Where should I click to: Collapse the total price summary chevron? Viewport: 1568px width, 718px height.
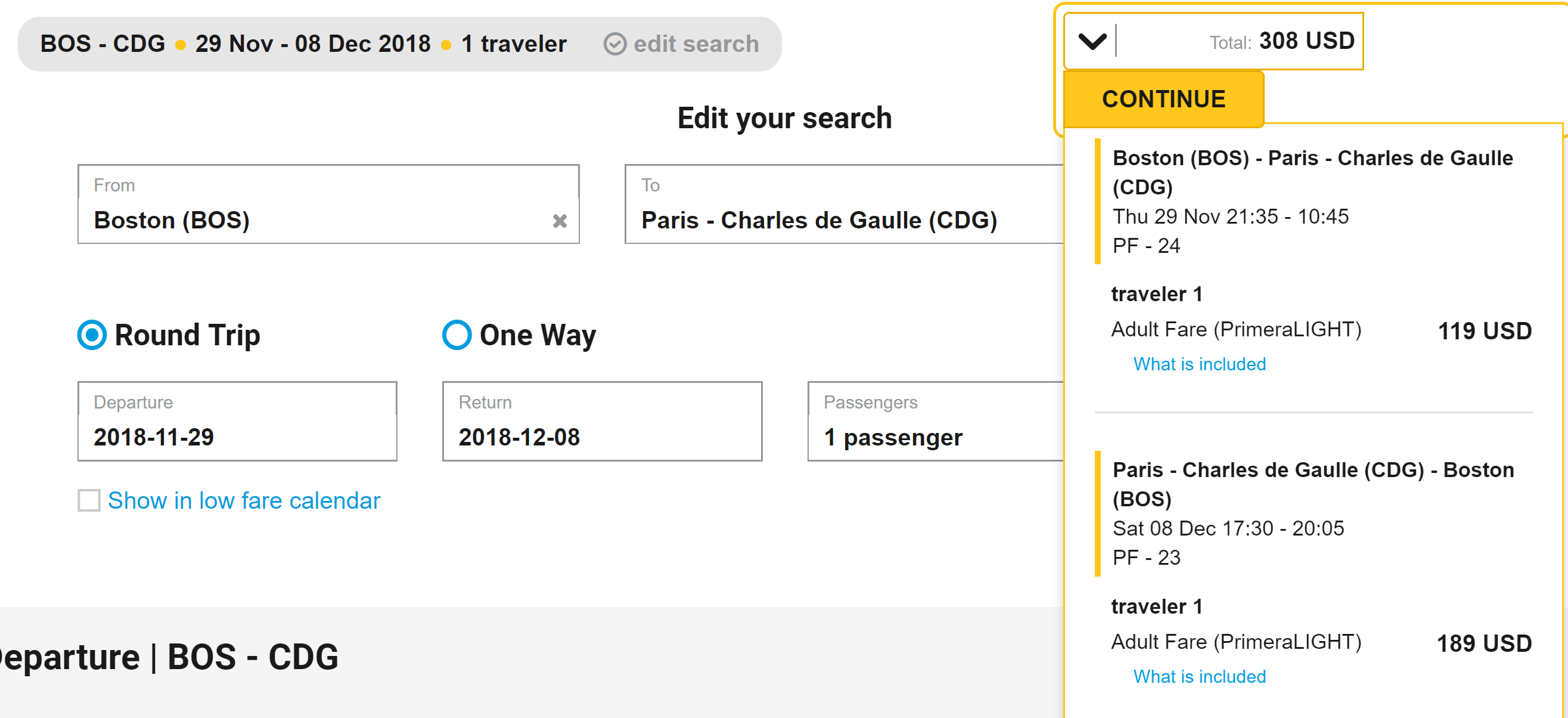coord(1092,41)
